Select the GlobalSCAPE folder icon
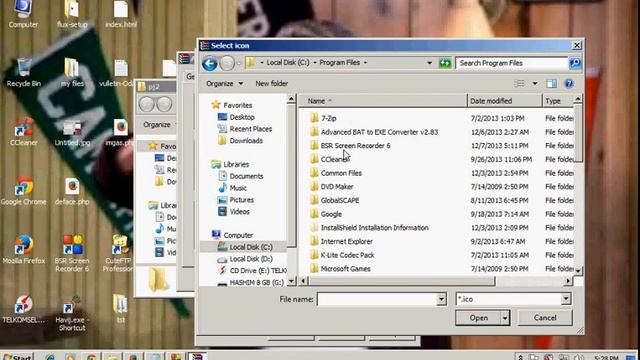The width and height of the screenshot is (640, 360). coord(314,200)
